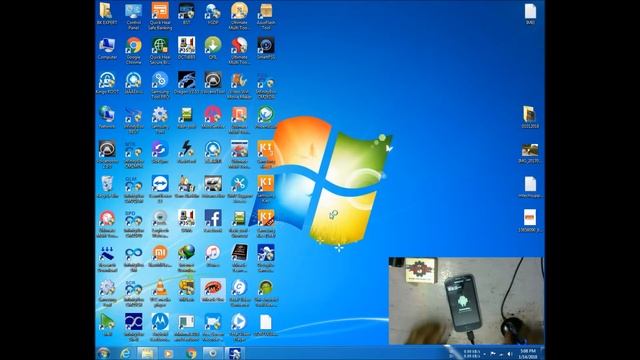Open the orange KI icon beside the RBSoft wrench icon

(x=266, y=189)
